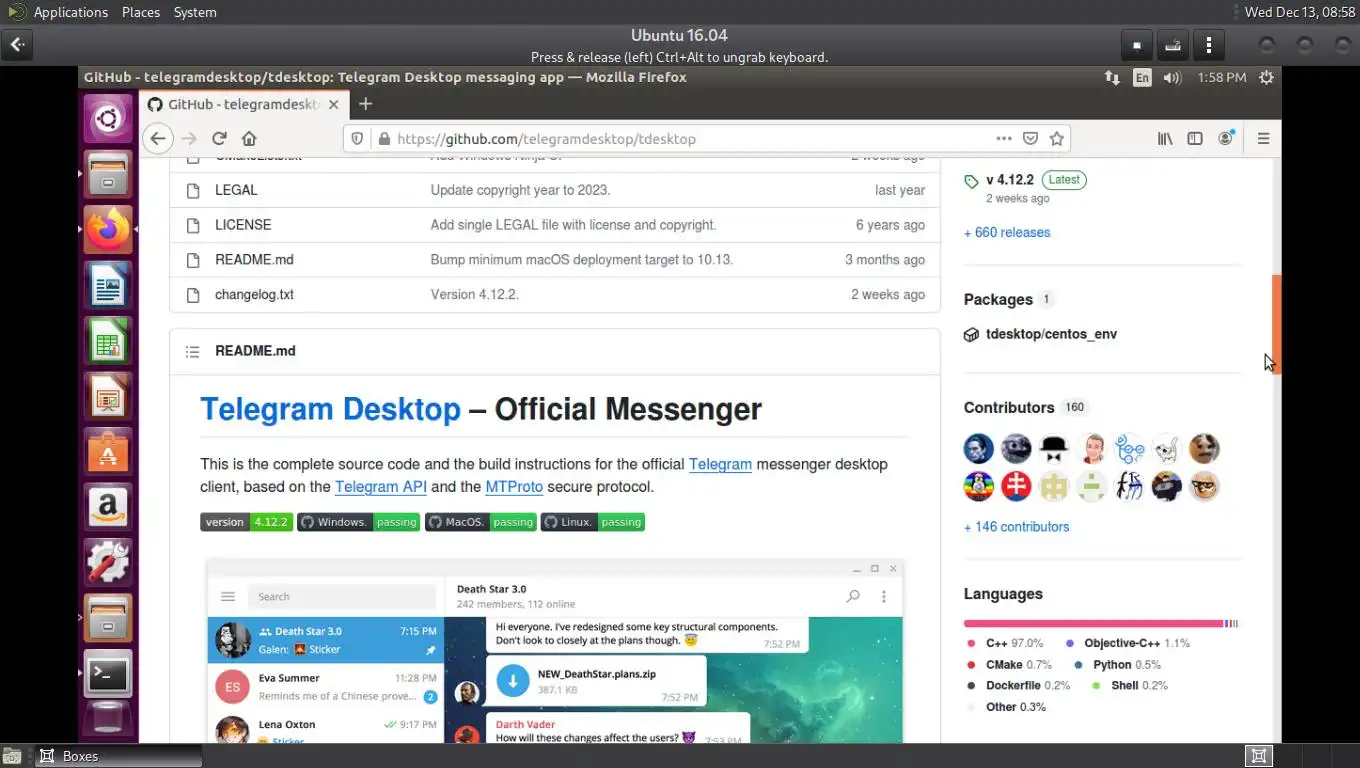Open the Places menu
Screen dimensions: 1360x768
[x=141, y=12]
